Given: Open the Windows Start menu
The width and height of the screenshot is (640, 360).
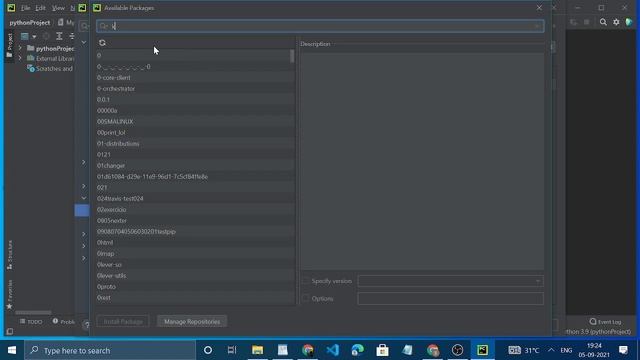Looking at the screenshot, I should tap(12, 350).
